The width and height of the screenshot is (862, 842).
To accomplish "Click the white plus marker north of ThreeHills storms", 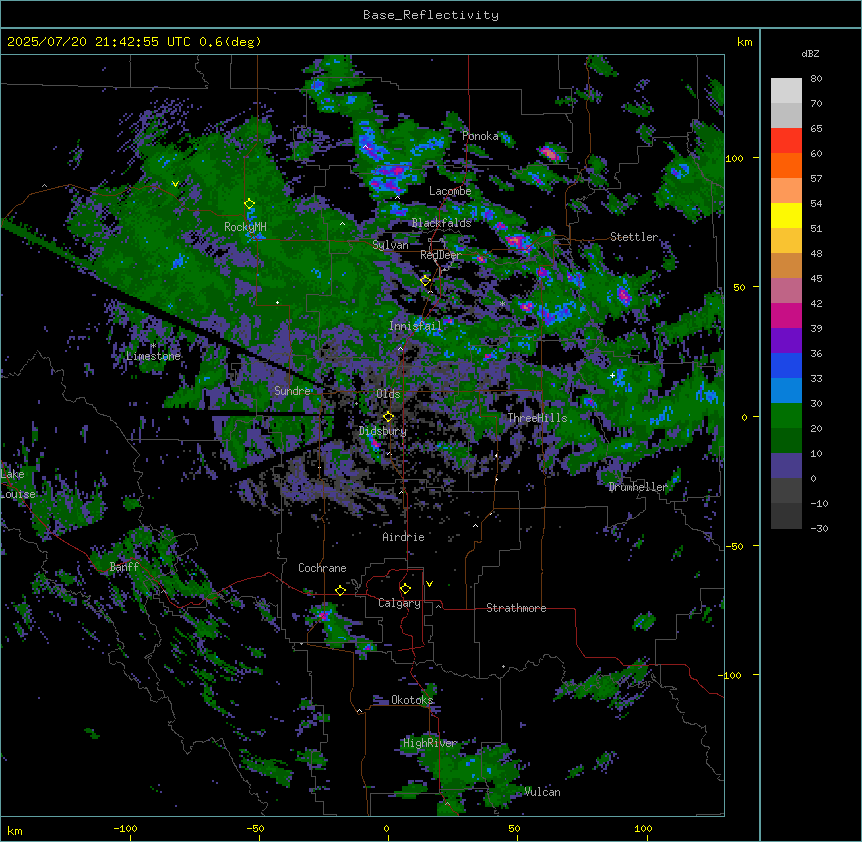I will click(612, 375).
